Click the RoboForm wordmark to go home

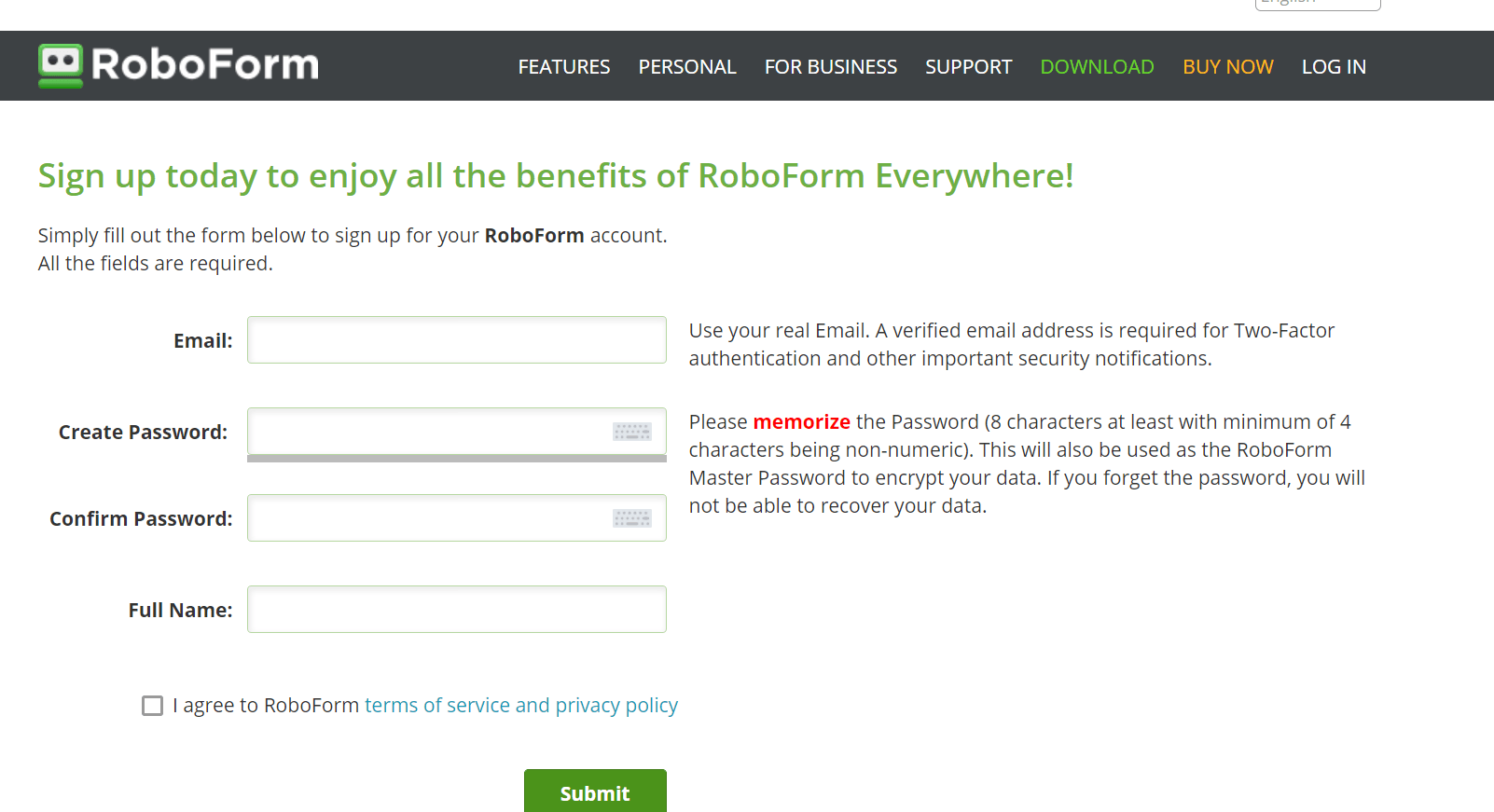(203, 65)
